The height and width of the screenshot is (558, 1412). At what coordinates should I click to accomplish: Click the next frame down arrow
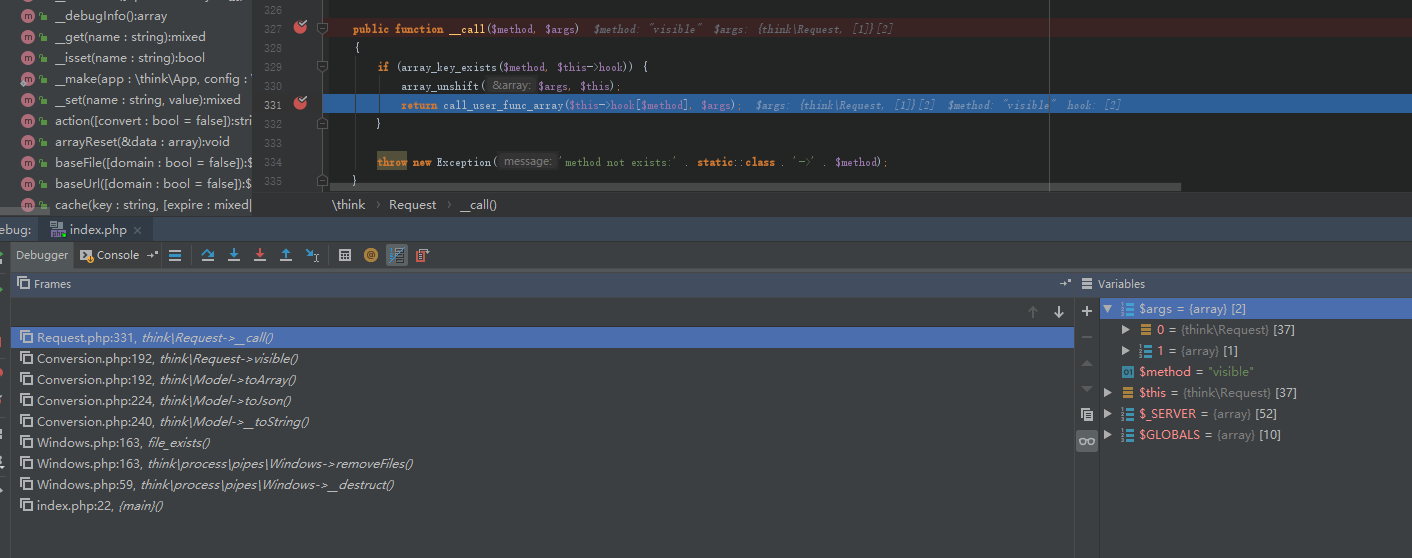pos(1059,312)
